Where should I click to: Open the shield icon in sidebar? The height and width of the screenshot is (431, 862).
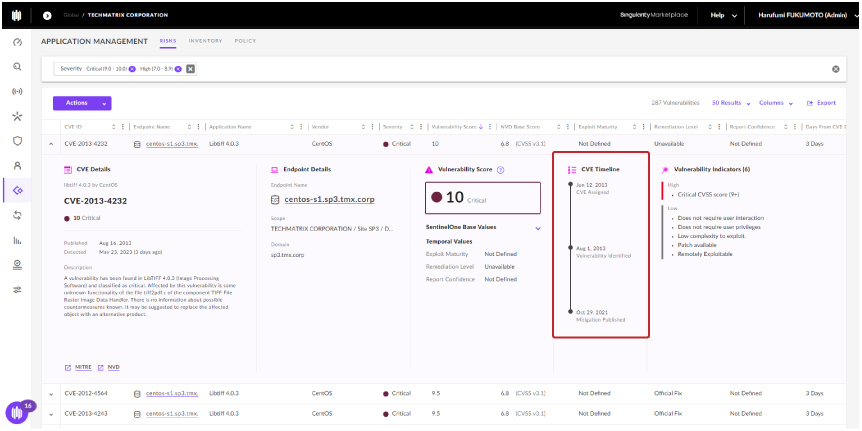coord(17,141)
